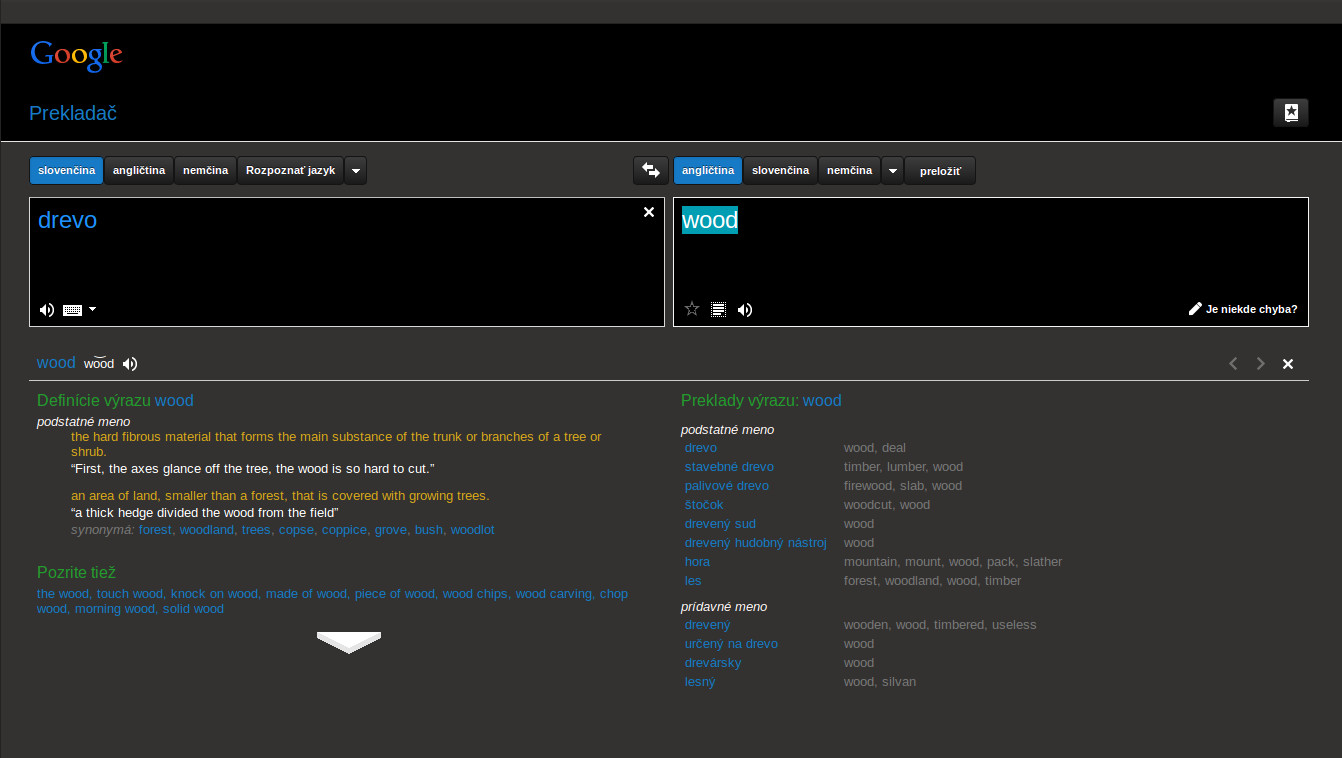Expand more definitions with down arrow
Viewport: 1342px width, 758px height.
[x=349, y=642]
